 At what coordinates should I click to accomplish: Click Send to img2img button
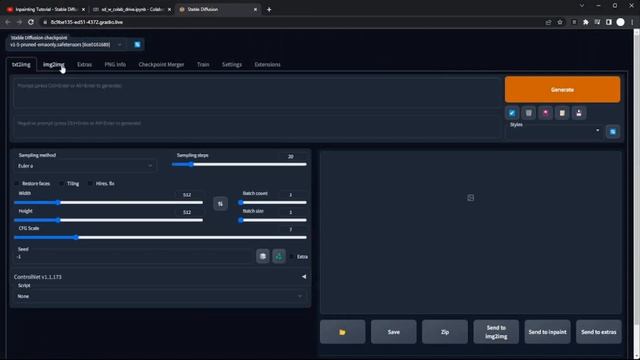(x=496, y=332)
